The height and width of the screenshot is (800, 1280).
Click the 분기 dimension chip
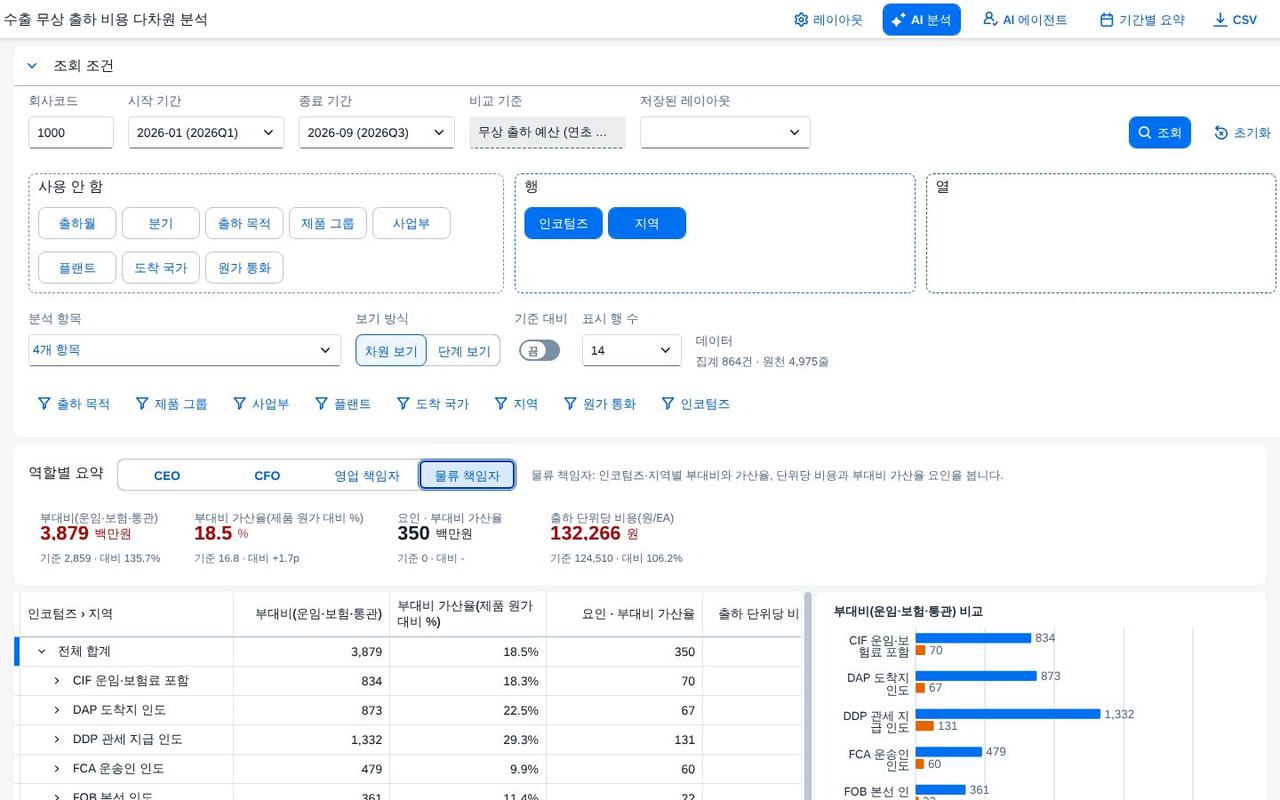point(161,224)
